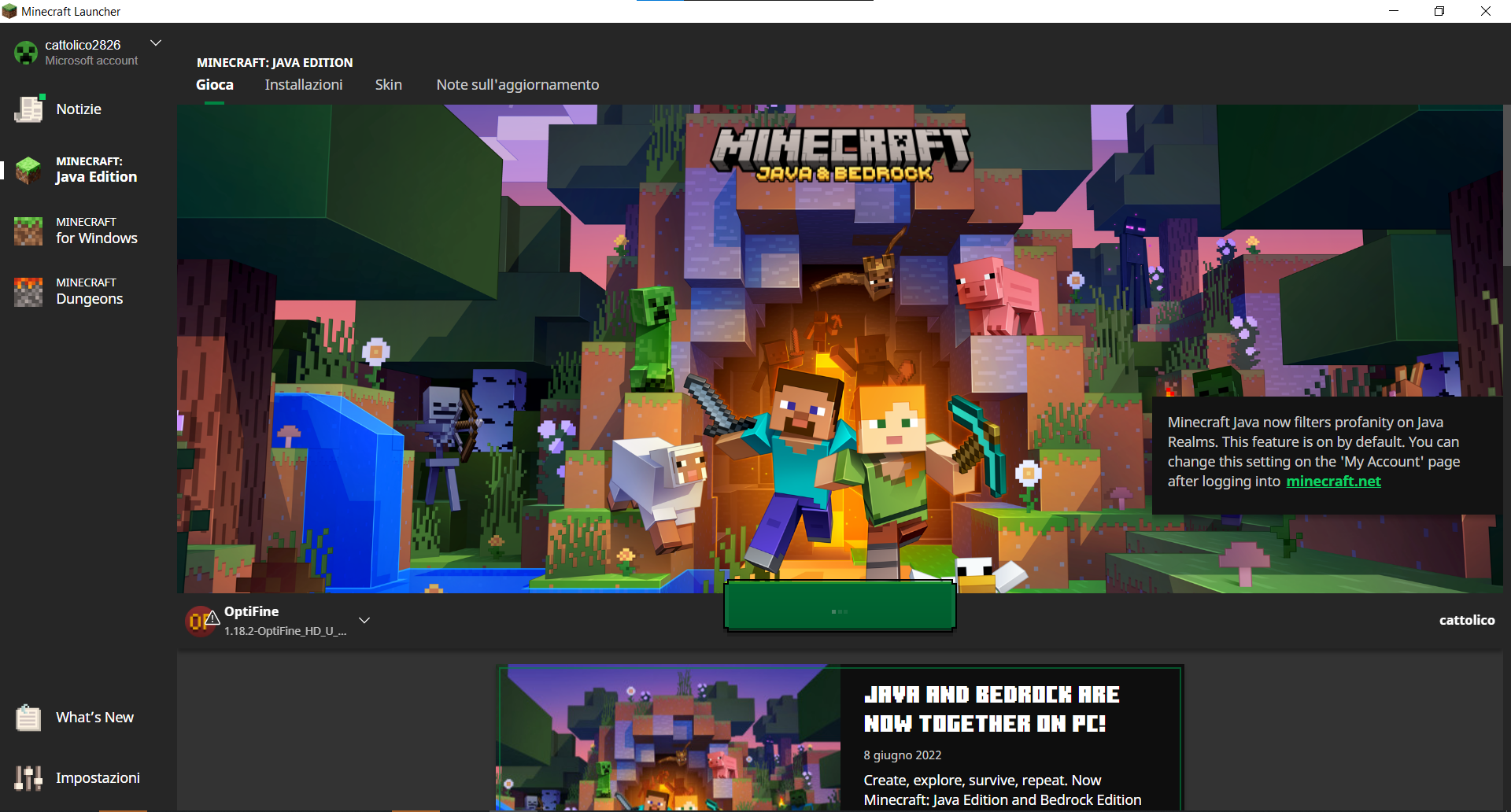This screenshot has height=812, width=1511.
Task: Select the Gioca tab
Action: 215,85
